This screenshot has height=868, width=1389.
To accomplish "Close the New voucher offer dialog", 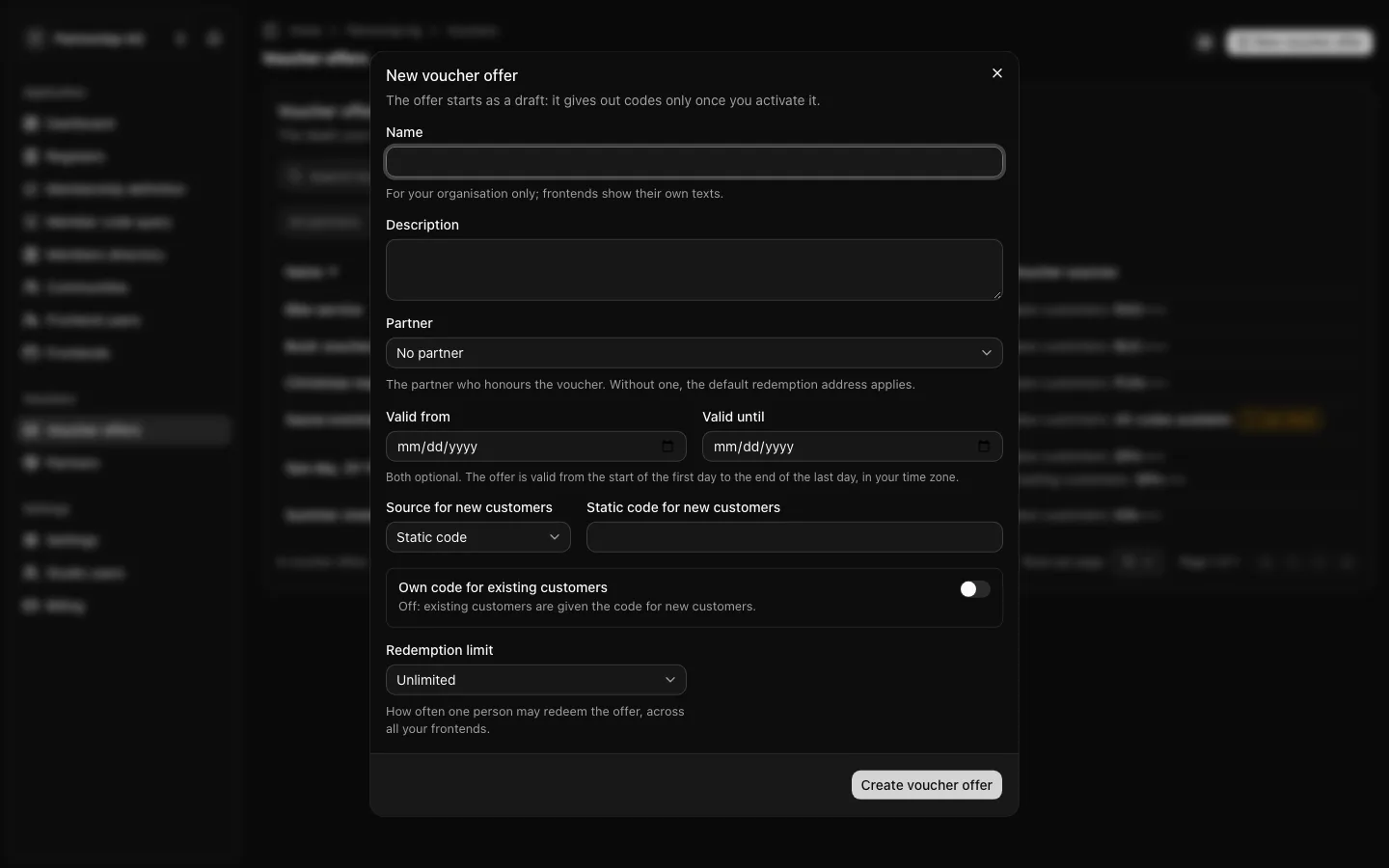I will pos(997,73).
